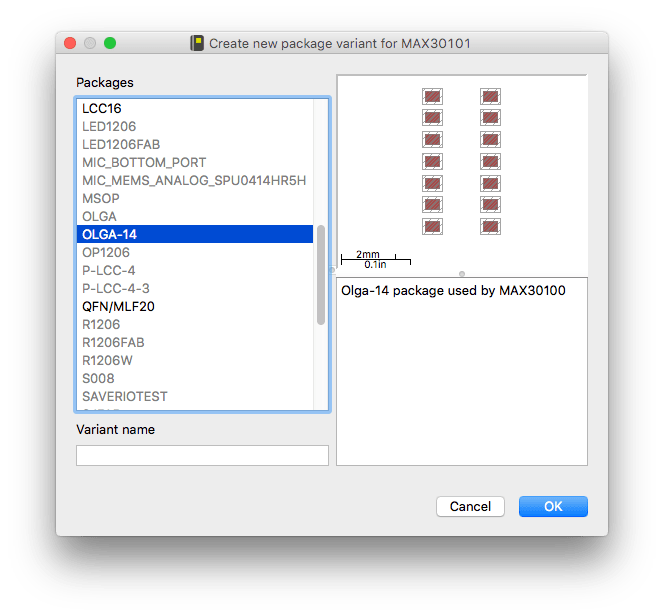Click the library icon in title bar
The height and width of the screenshot is (616, 664).
197,43
